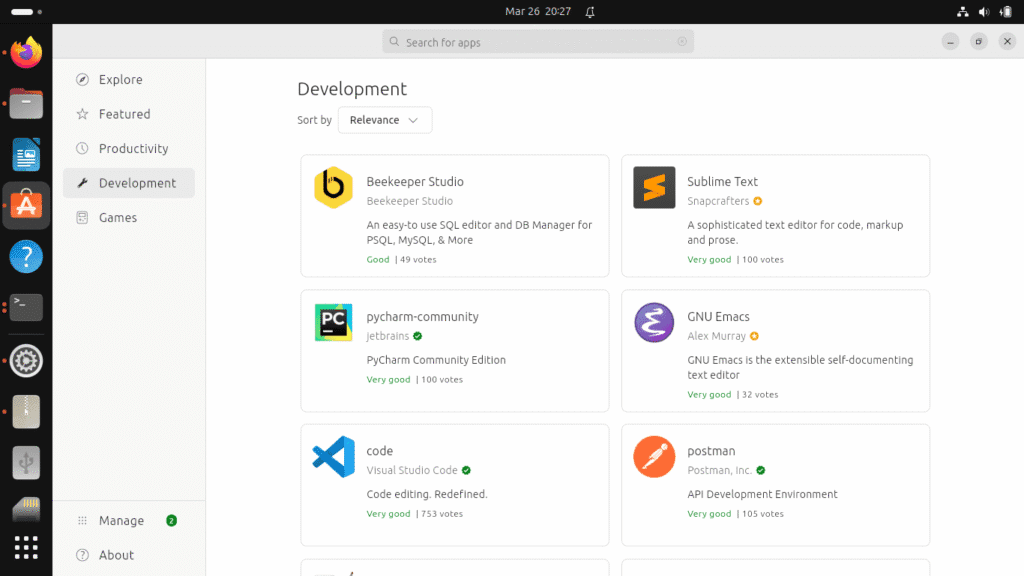Click the Visual Studio Code blue icon
This screenshot has width=1024, height=576.
tap(333, 456)
